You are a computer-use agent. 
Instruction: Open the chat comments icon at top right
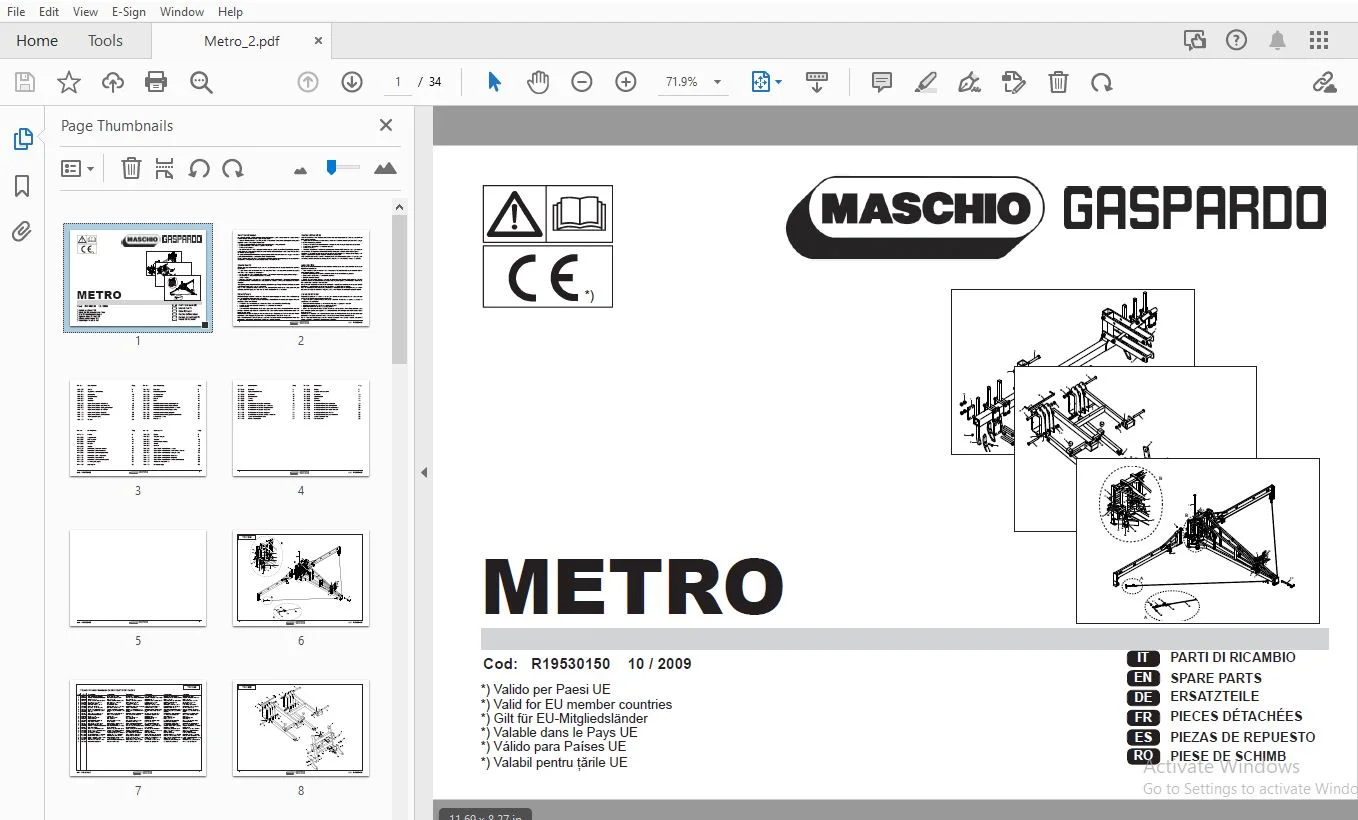(x=1194, y=40)
